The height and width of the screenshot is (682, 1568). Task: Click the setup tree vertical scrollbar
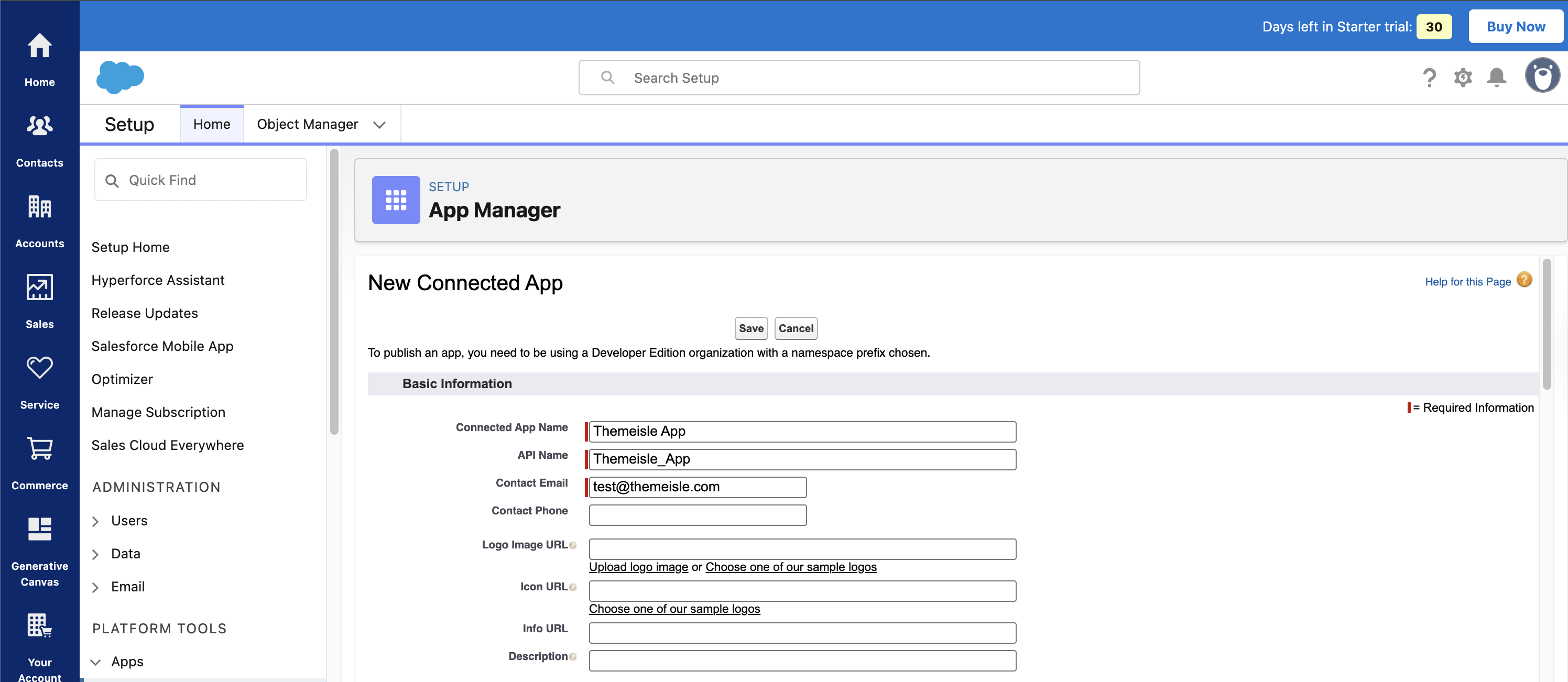[333, 292]
